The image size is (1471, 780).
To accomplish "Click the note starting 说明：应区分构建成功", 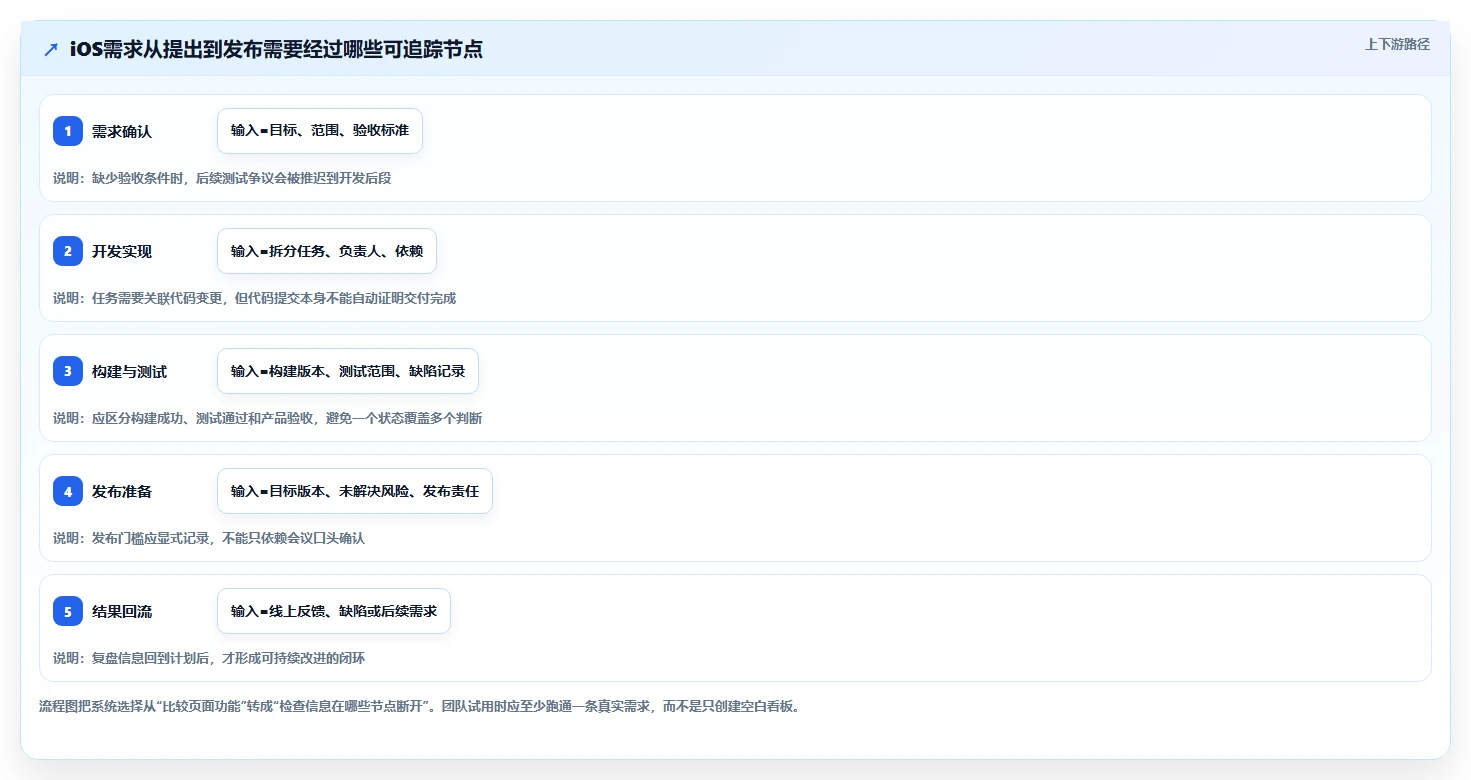I will 267,418.
